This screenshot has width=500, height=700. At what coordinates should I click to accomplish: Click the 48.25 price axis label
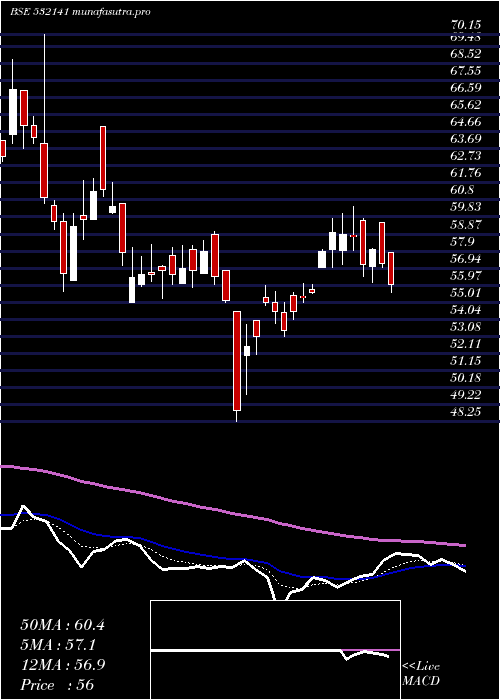466,412
